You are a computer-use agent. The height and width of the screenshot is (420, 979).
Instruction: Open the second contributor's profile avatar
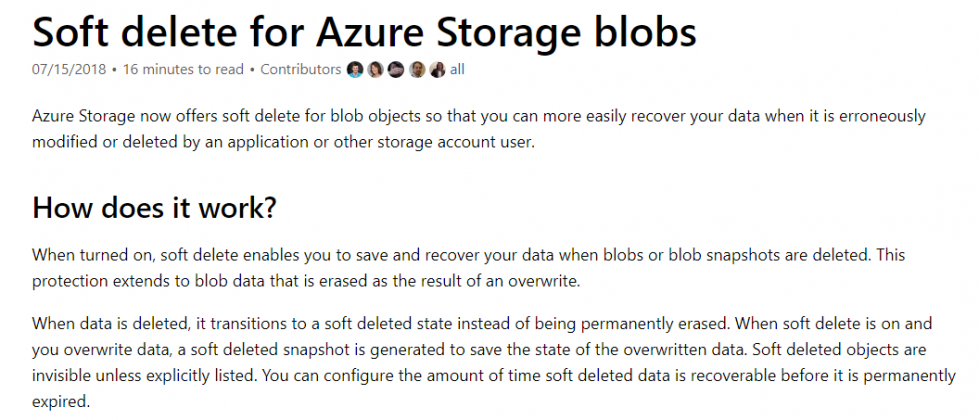(x=374, y=70)
